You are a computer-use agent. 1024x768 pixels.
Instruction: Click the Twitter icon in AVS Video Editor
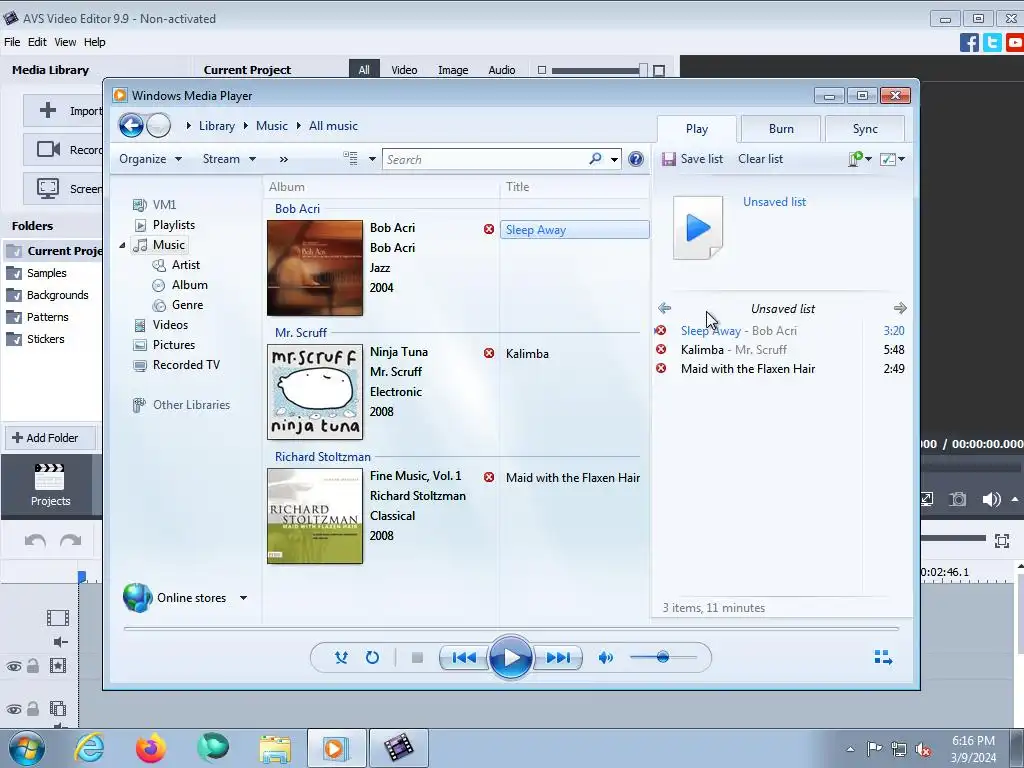pyautogui.click(x=992, y=42)
